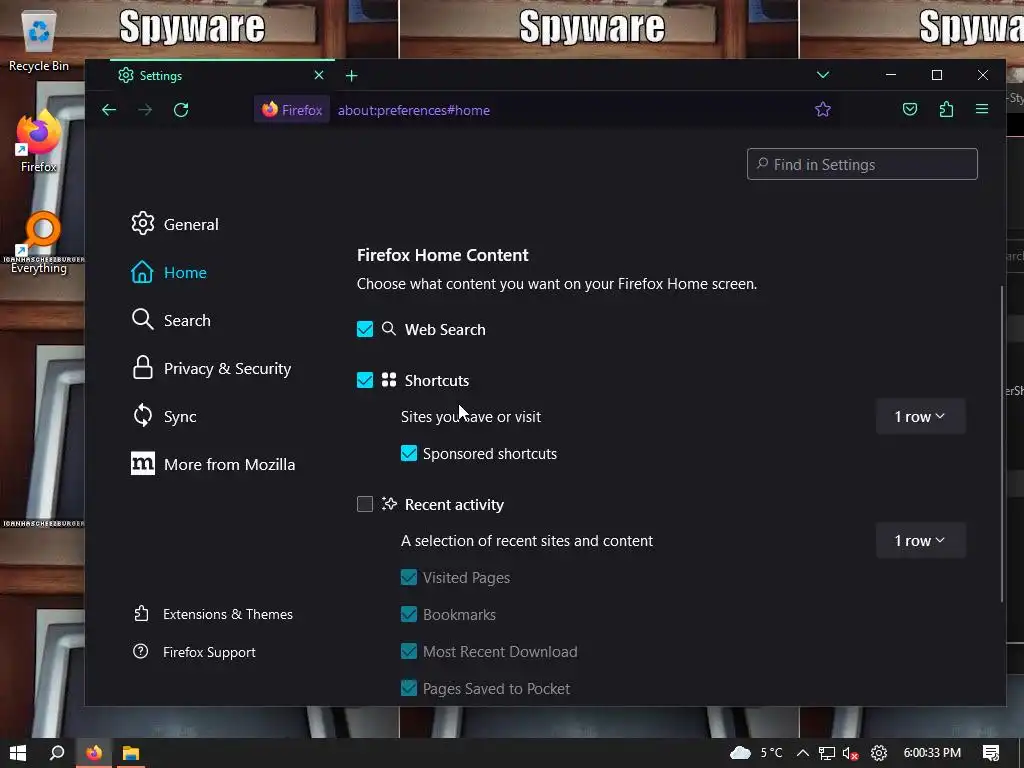Reload the current page
Screen dimensions: 1024x768
(181, 110)
